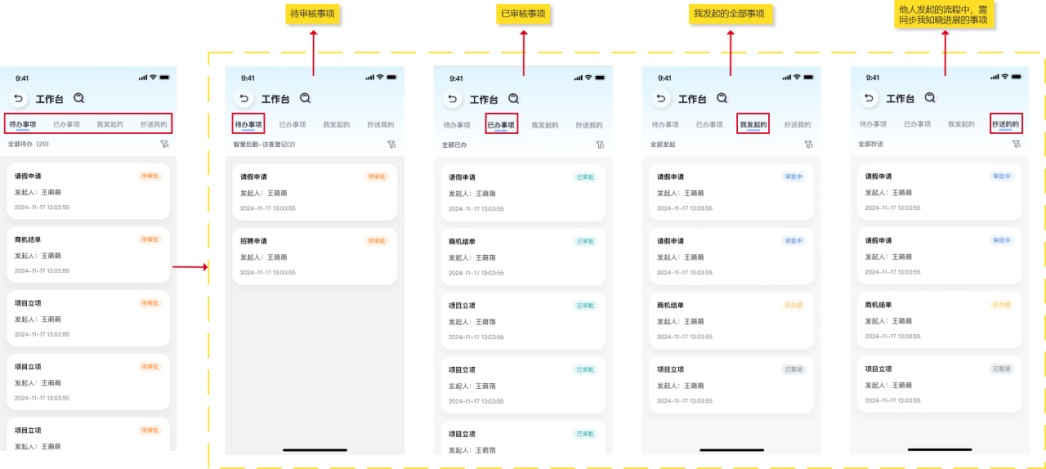
Task: Select the 待办事项 tab in the second phone screen
Action: click(x=249, y=124)
